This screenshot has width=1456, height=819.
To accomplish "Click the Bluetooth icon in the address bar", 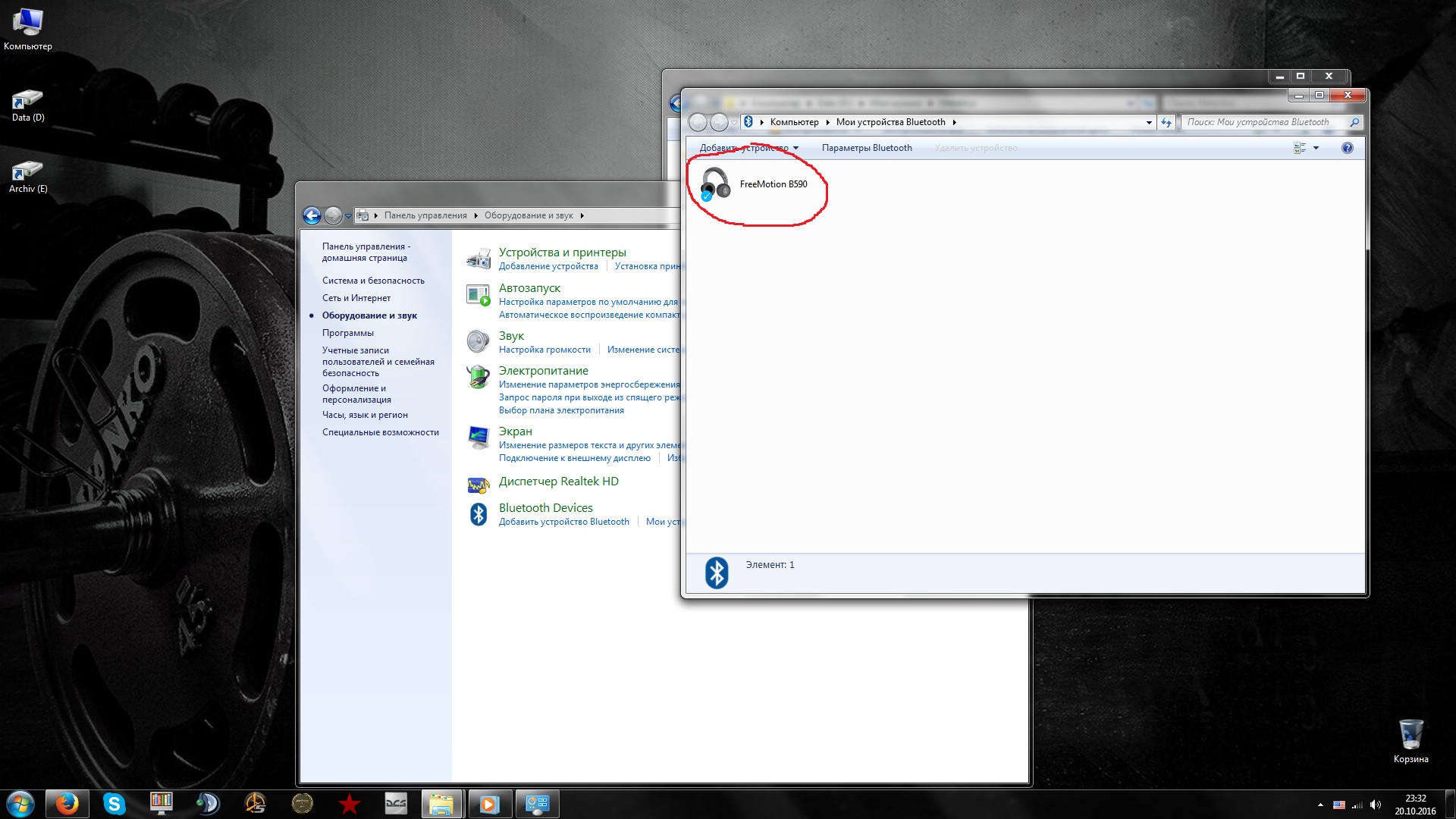I will (748, 122).
